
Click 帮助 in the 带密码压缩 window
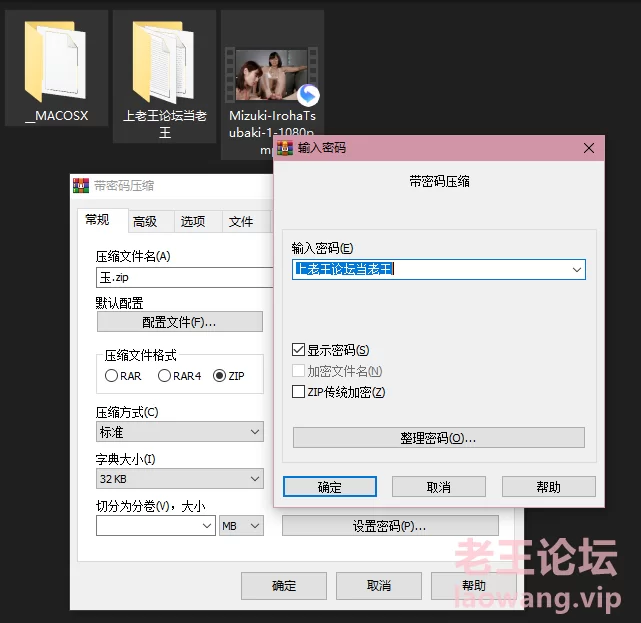coord(474,586)
